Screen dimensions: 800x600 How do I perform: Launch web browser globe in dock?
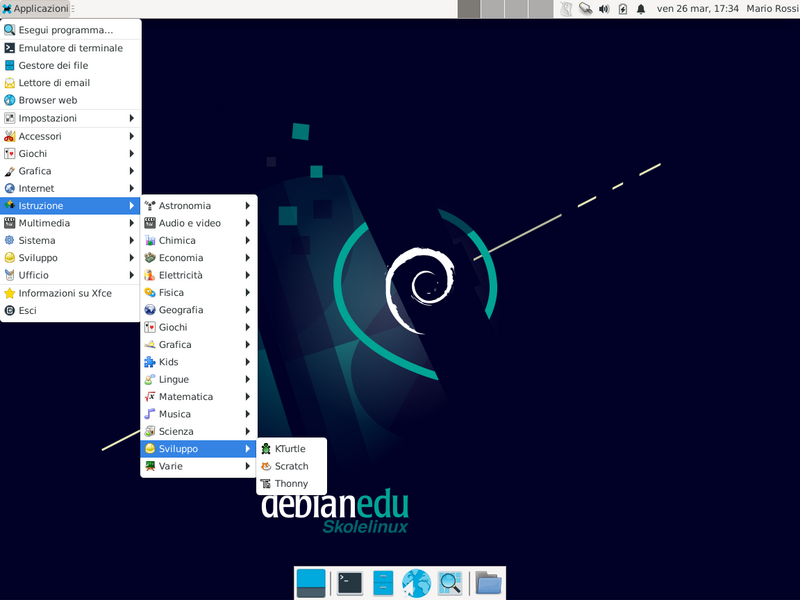[416, 583]
